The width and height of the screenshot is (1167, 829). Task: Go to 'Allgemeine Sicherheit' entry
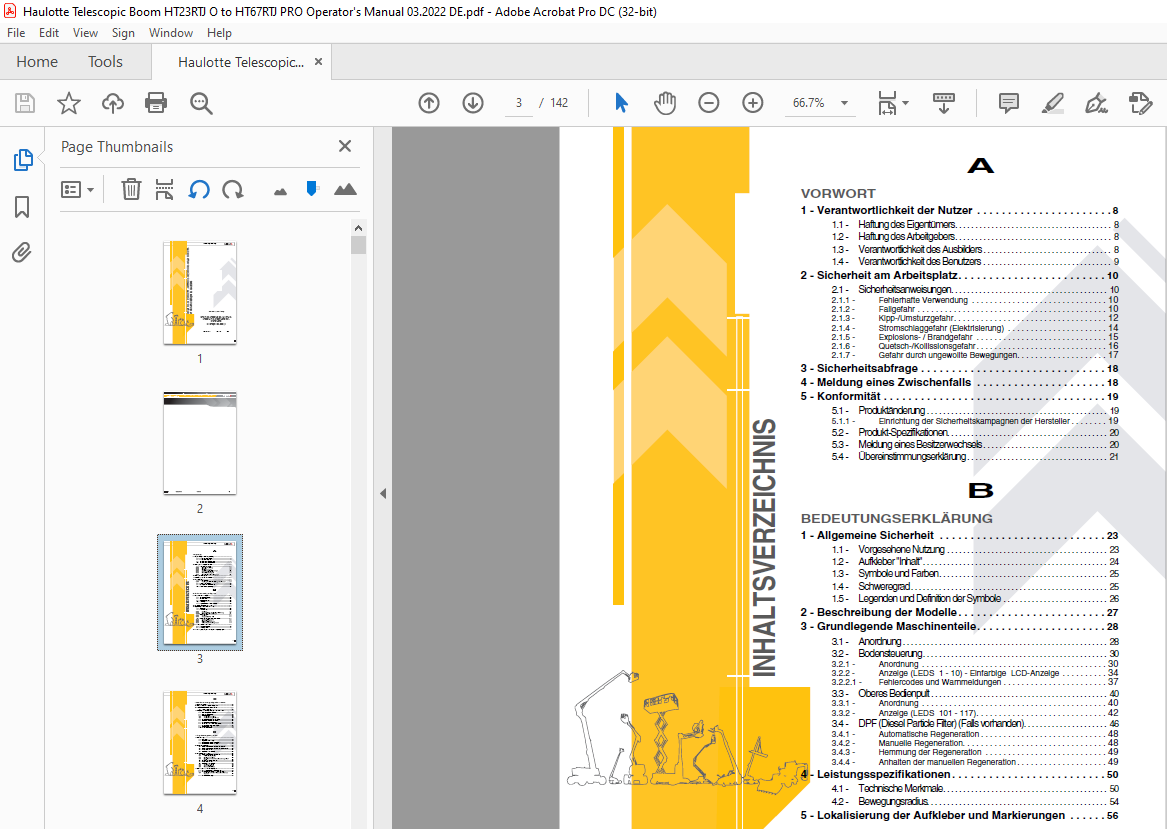point(959,535)
